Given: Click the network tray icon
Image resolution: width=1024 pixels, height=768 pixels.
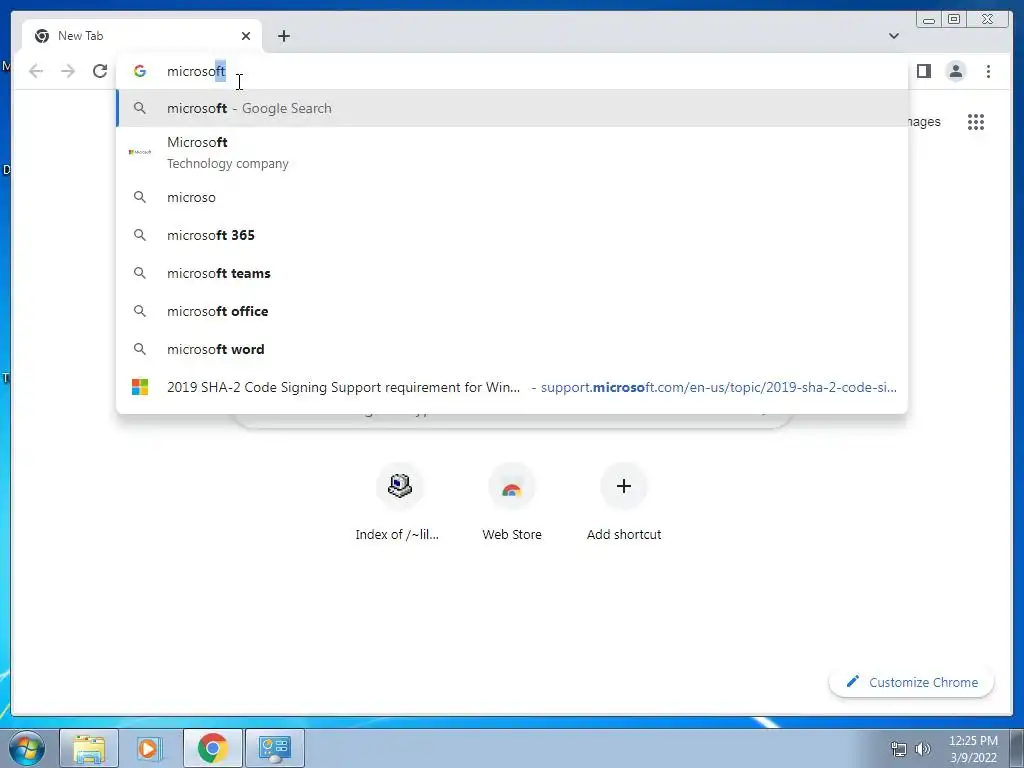Looking at the screenshot, I should point(899,749).
